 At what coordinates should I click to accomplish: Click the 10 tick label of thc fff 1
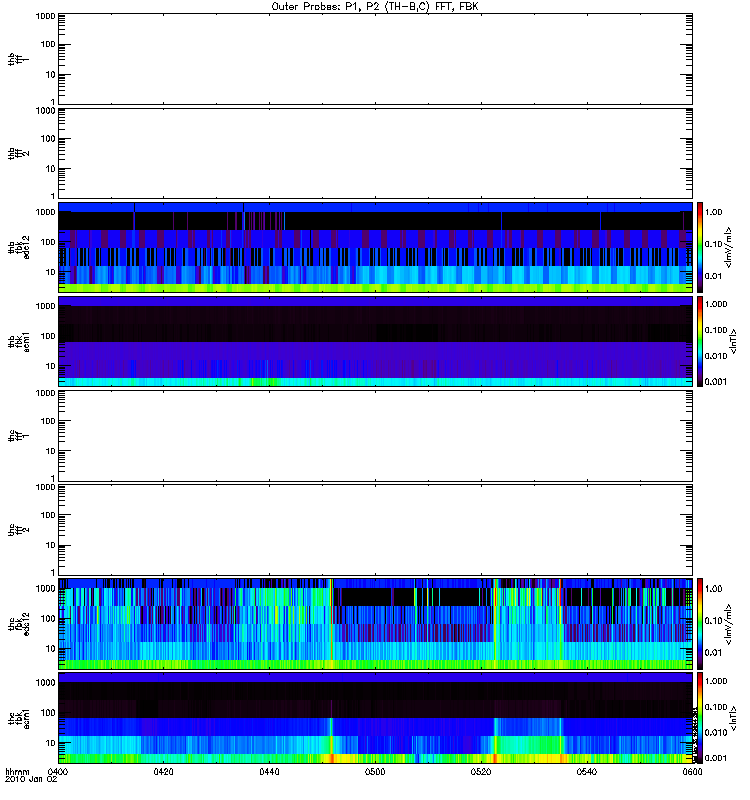[51, 451]
